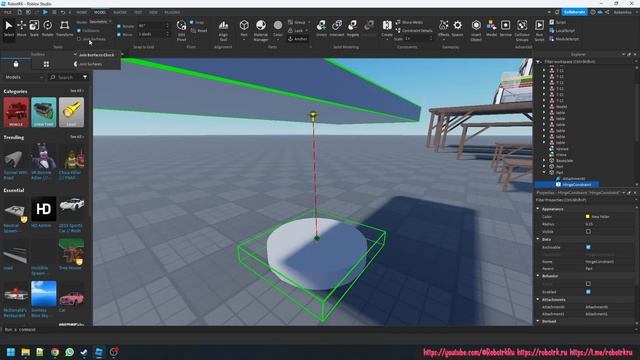Switch to the HOME ribbon tab
This screenshot has height=360, width=640.
click(x=82, y=12)
